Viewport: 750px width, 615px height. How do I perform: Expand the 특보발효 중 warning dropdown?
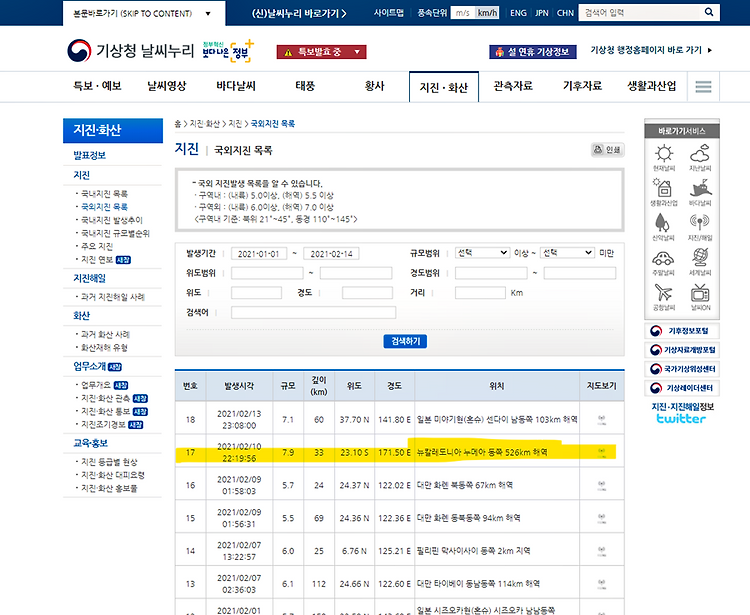click(x=321, y=52)
